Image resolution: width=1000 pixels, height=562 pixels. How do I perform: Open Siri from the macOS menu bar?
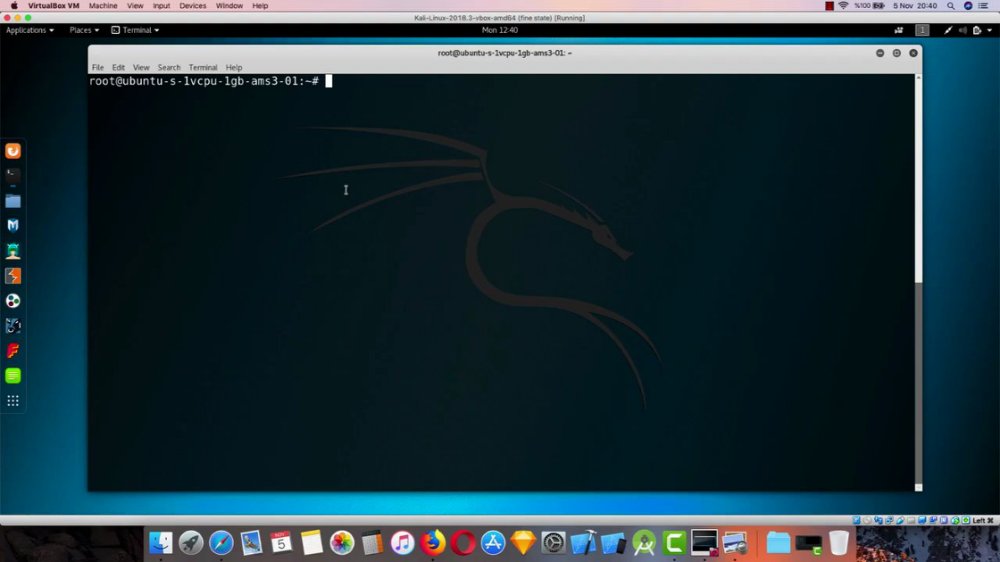coord(967,6)
